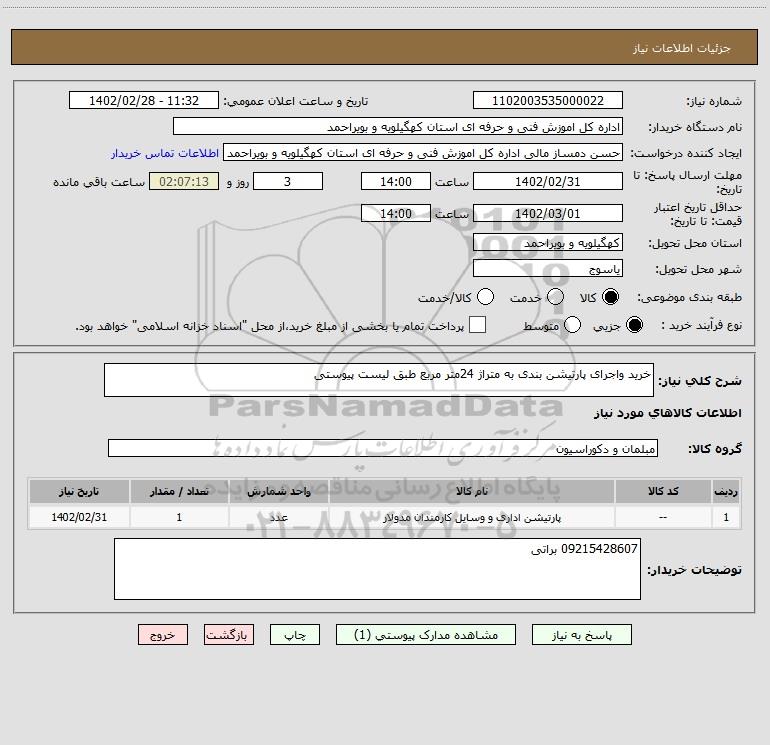Click the deadline hour field 14:00 beside 1402/02/31
The image size is (770, 745).
point(396,181)
